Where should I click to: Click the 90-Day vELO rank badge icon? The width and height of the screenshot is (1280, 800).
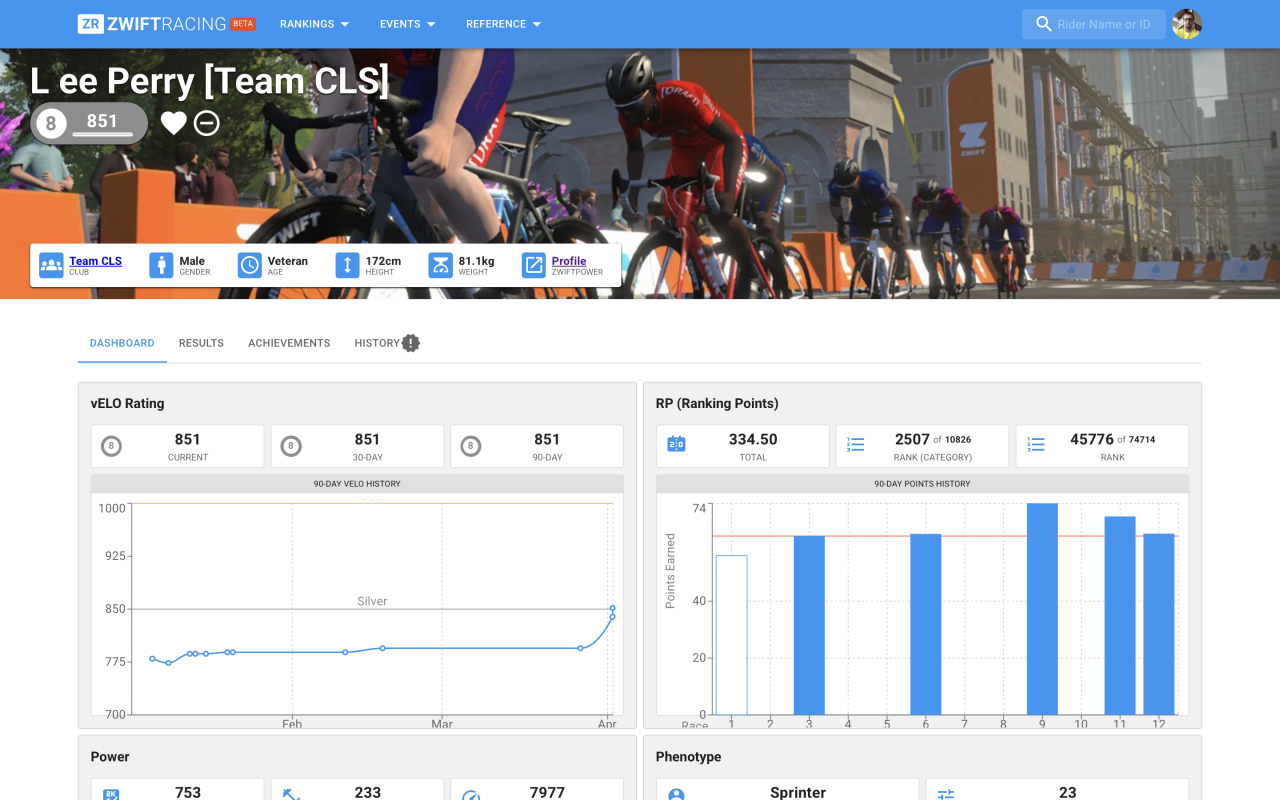point(471,446)
